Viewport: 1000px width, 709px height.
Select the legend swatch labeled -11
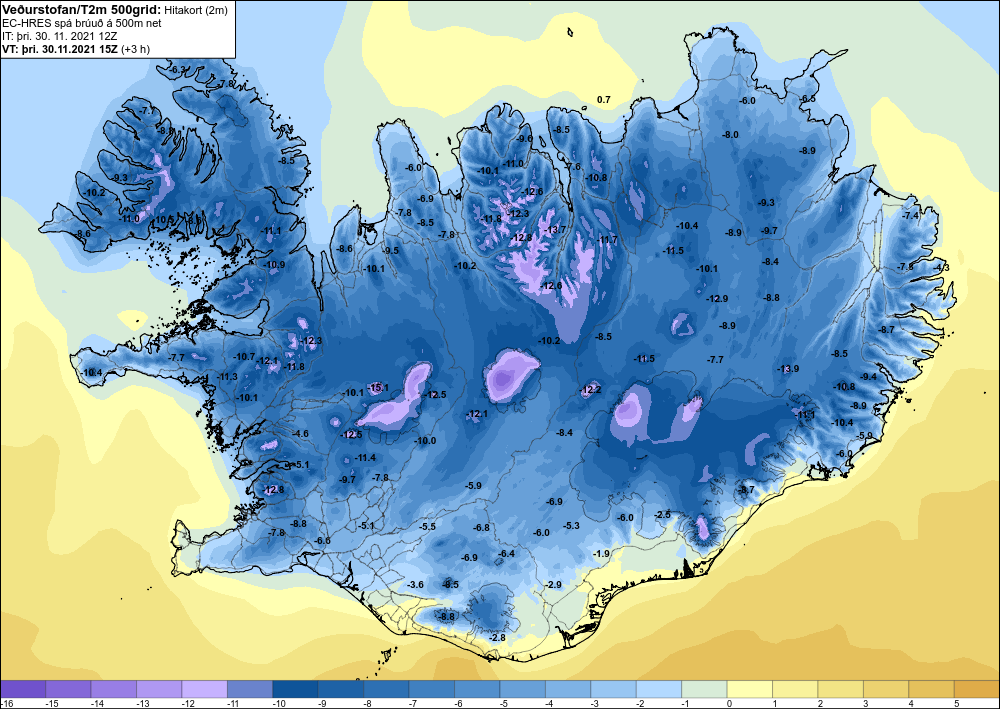pyautogui.click(x=250, y=689)
